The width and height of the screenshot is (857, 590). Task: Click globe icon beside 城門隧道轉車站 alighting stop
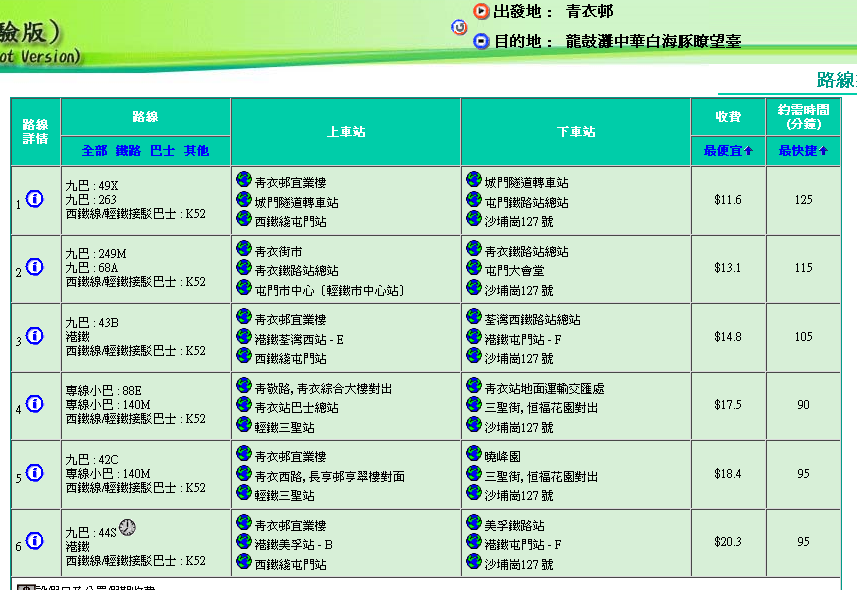coord(474,180)
